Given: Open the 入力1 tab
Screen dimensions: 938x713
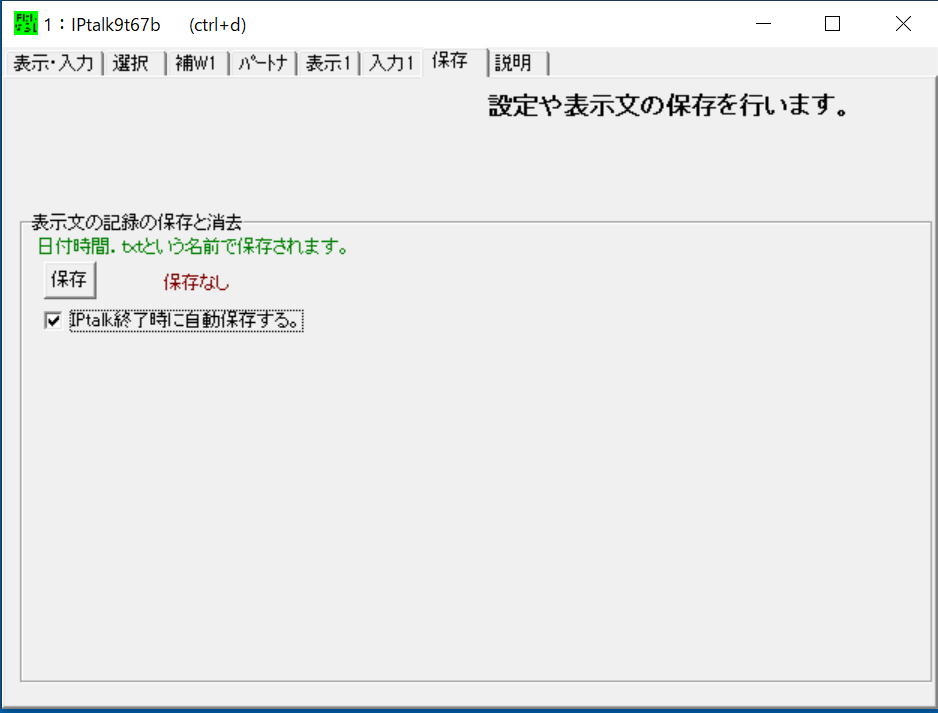Looking at the screenshot, I should click(391, 63).
